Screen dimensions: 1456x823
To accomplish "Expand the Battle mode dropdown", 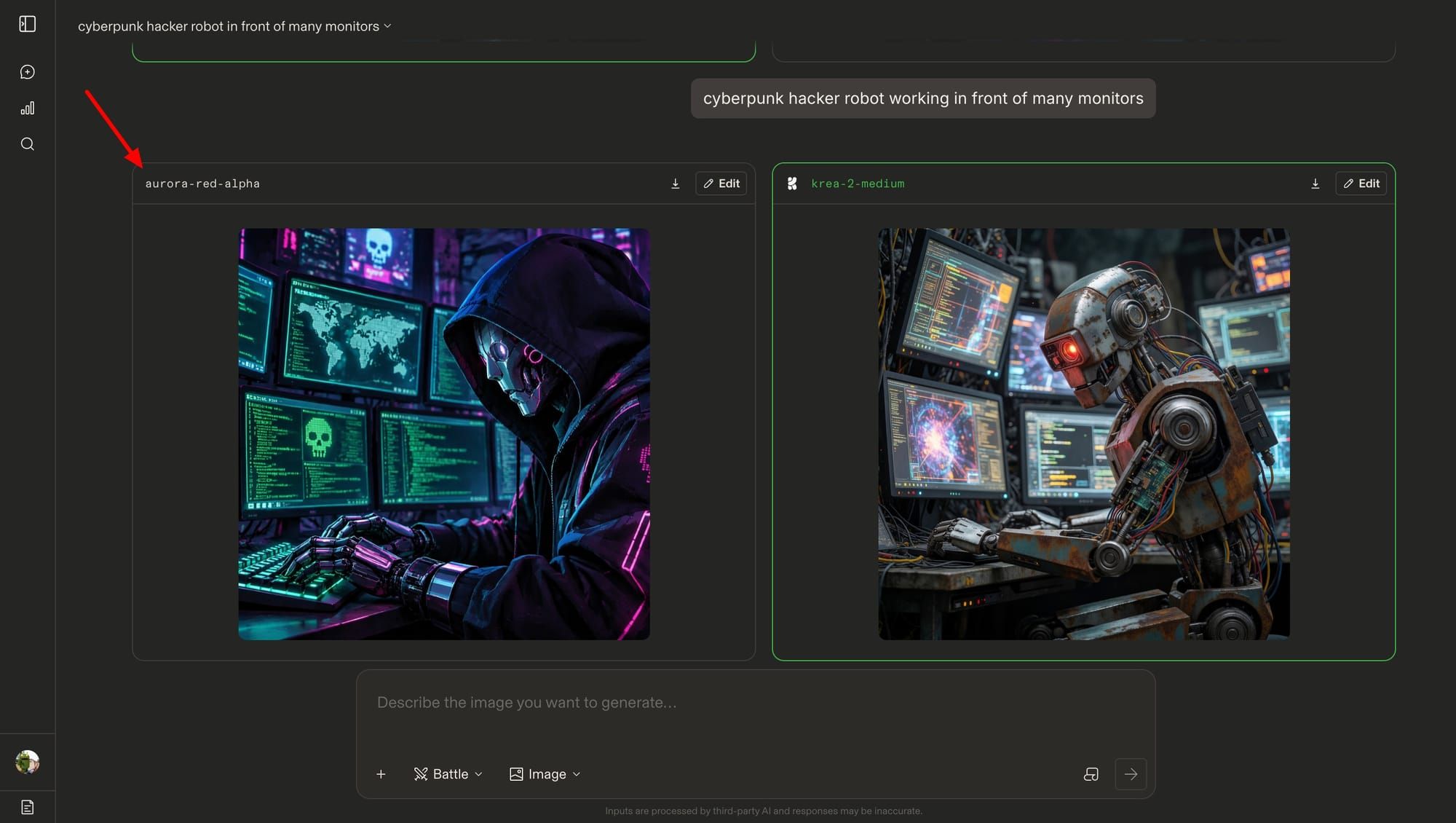I will click(x=448, y=774).
